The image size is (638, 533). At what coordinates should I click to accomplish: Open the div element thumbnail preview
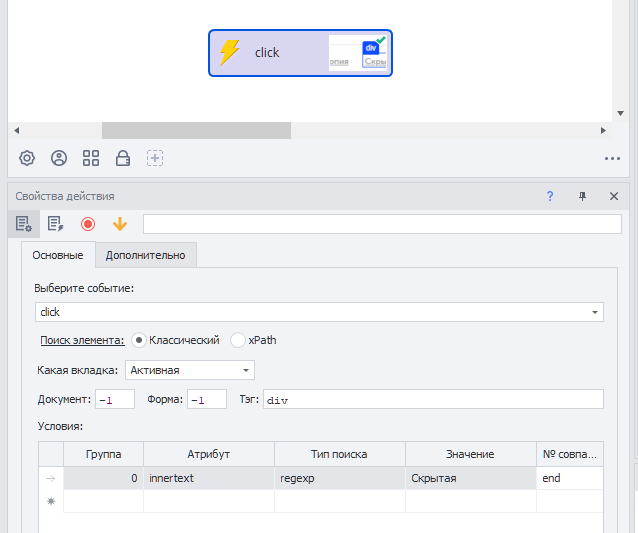358,53
